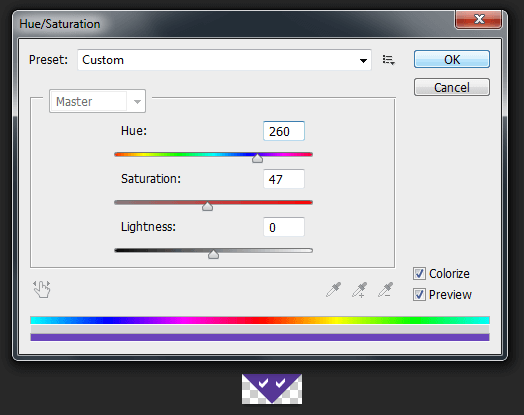The height and width of the screenshot is (415, 524).
Task: Click the Hue slider handle
Action: pyautogui.click(x=257, y=158)
